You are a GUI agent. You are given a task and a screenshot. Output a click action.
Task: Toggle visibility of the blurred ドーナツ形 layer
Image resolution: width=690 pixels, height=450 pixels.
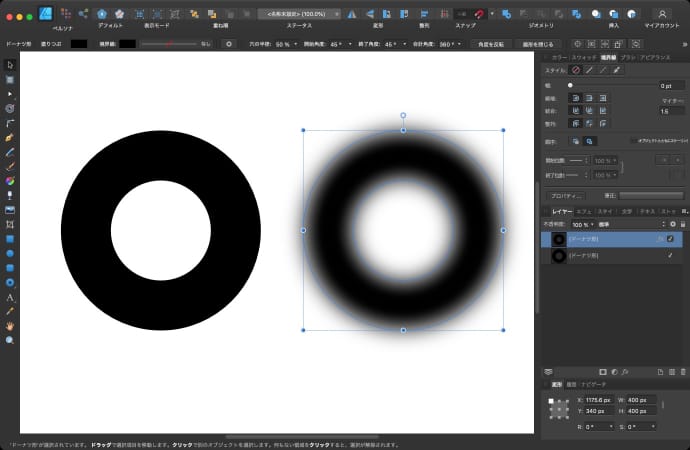pyautogui.click(x=670, y=239)
